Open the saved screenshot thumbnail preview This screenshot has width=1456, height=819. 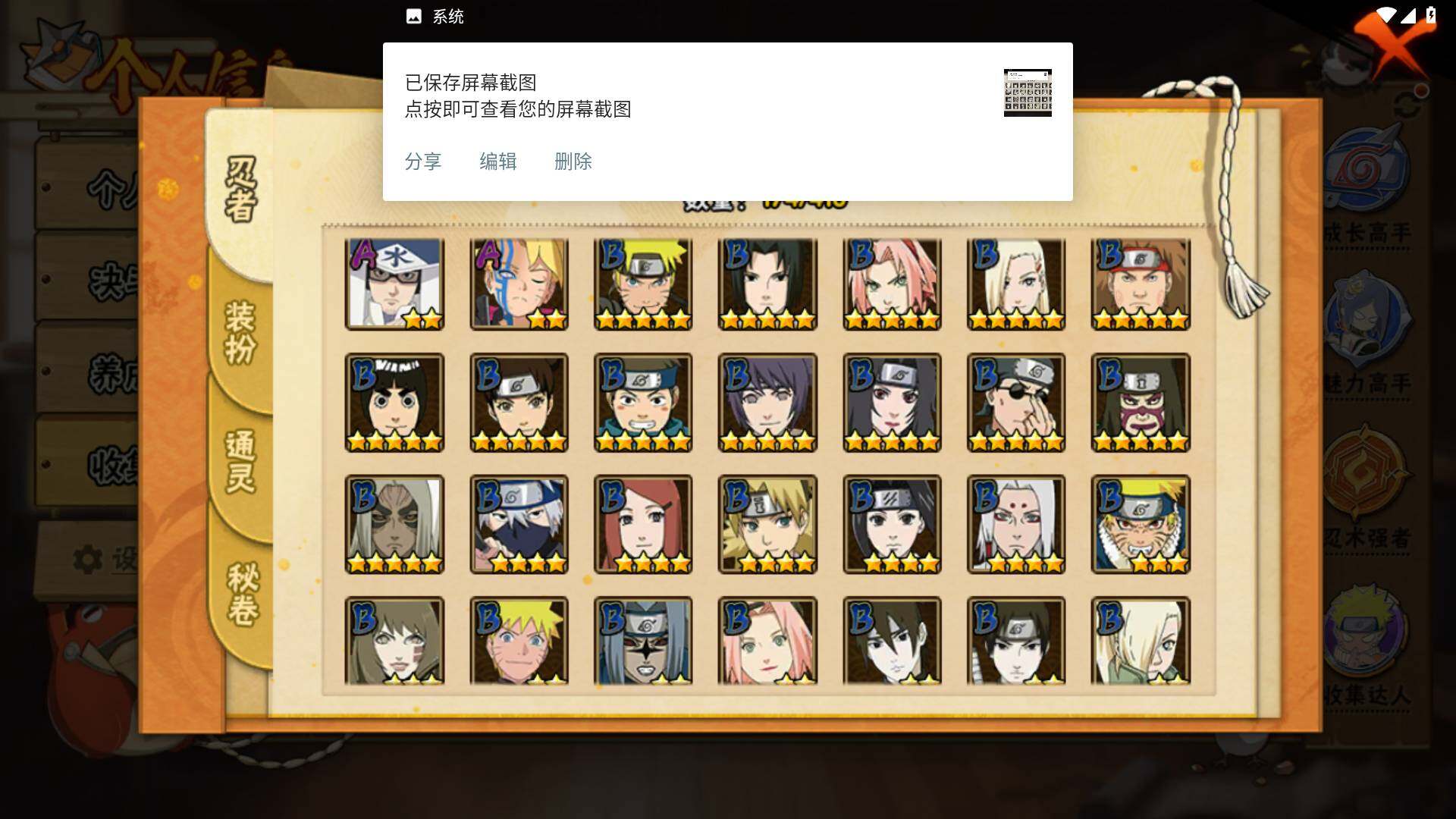1028,93
